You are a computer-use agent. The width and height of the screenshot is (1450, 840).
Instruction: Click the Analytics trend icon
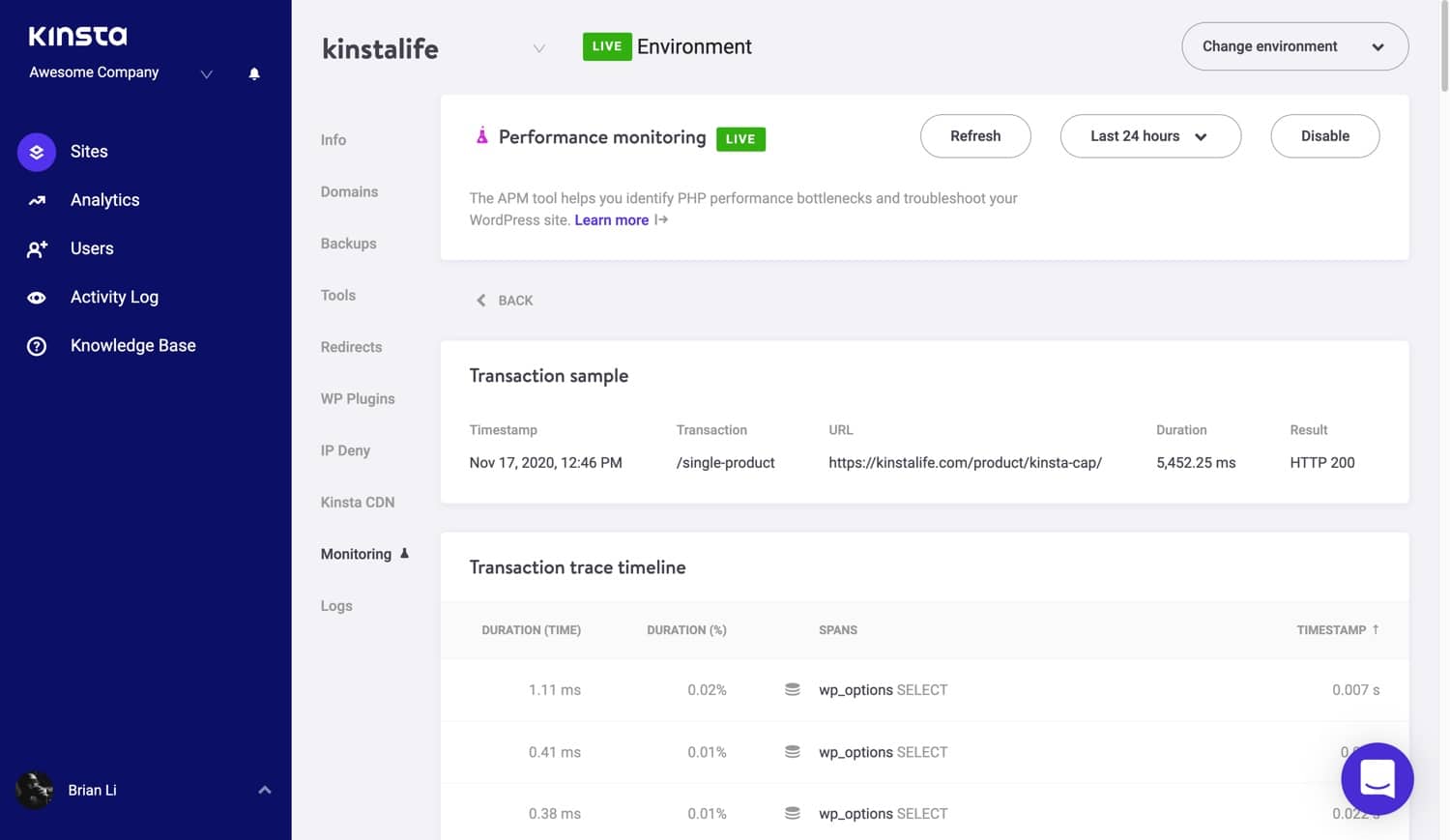(37, 200)
